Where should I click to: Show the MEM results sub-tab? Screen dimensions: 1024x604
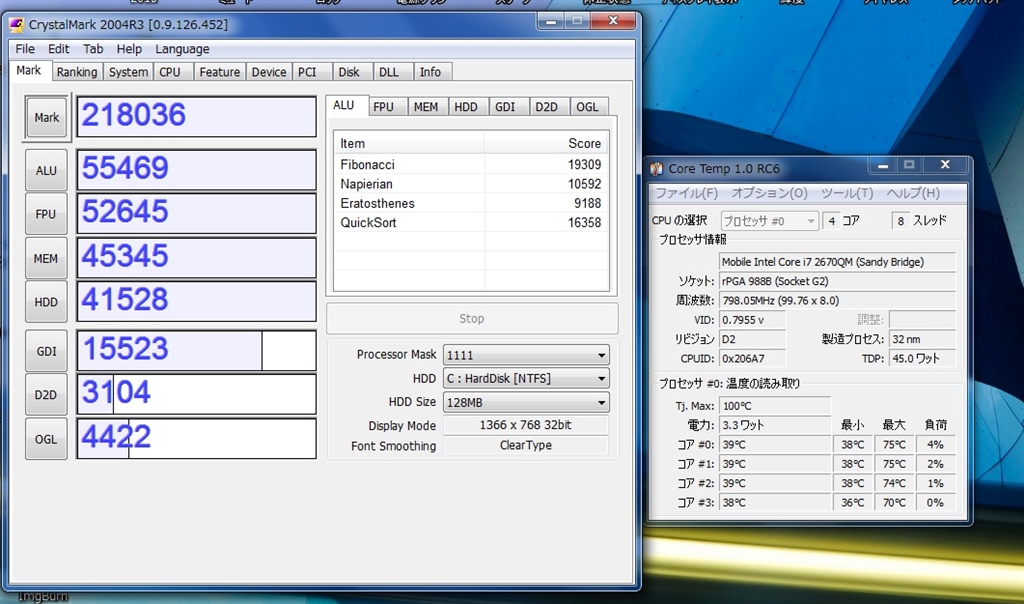click(426, 107)
